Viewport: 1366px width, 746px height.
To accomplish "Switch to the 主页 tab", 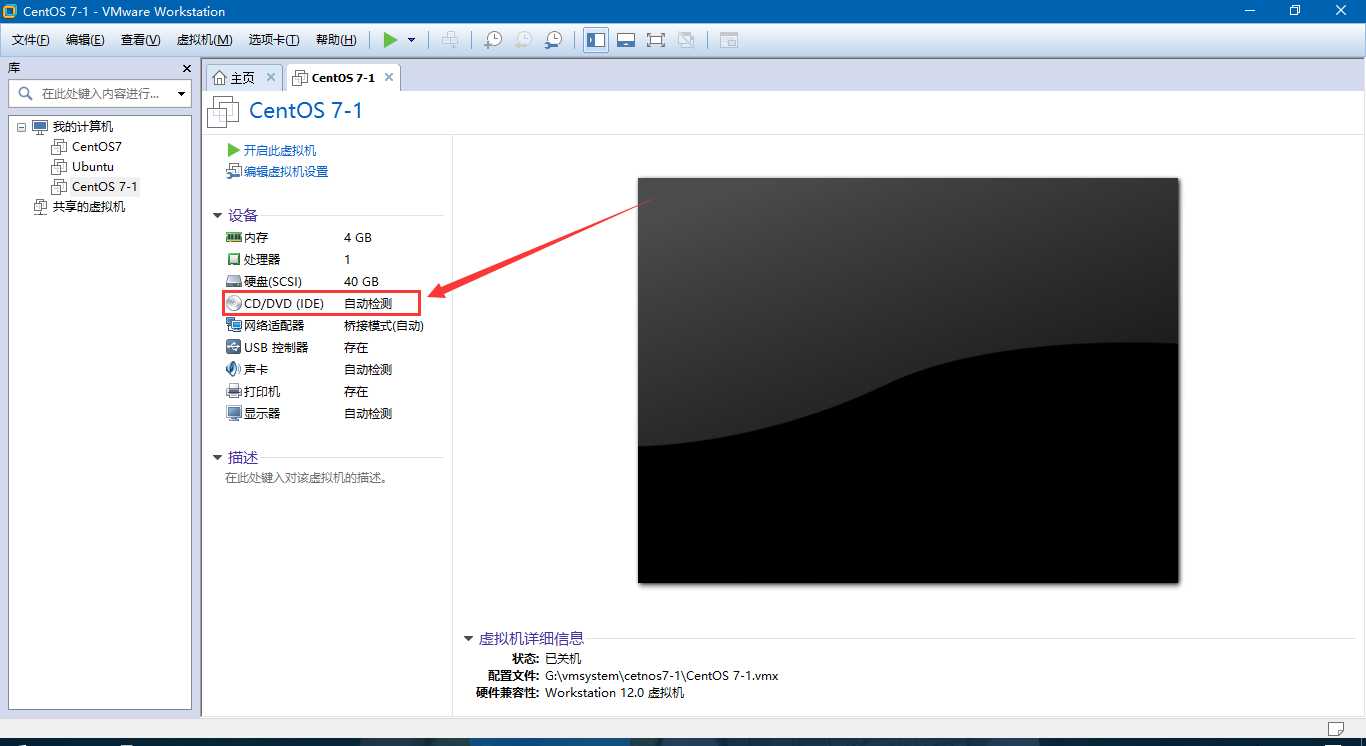I will pos(242,77).
